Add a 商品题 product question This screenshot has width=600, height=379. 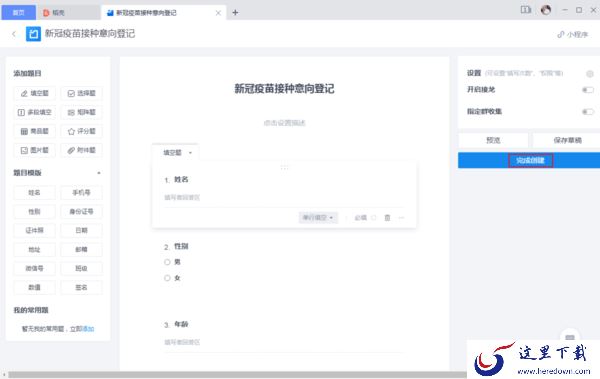pyautogui.click(x=34, y=131)
